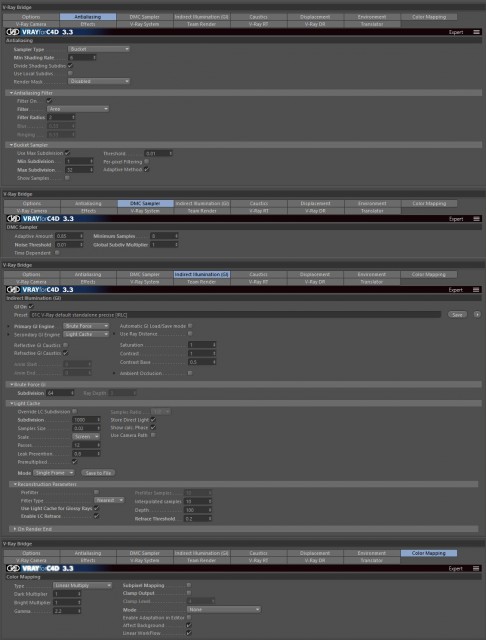This screenshot has width=486, height=640.
Task: Open the Color Mapping Mode dropdown showing None
Action: [x=224, y=609]
